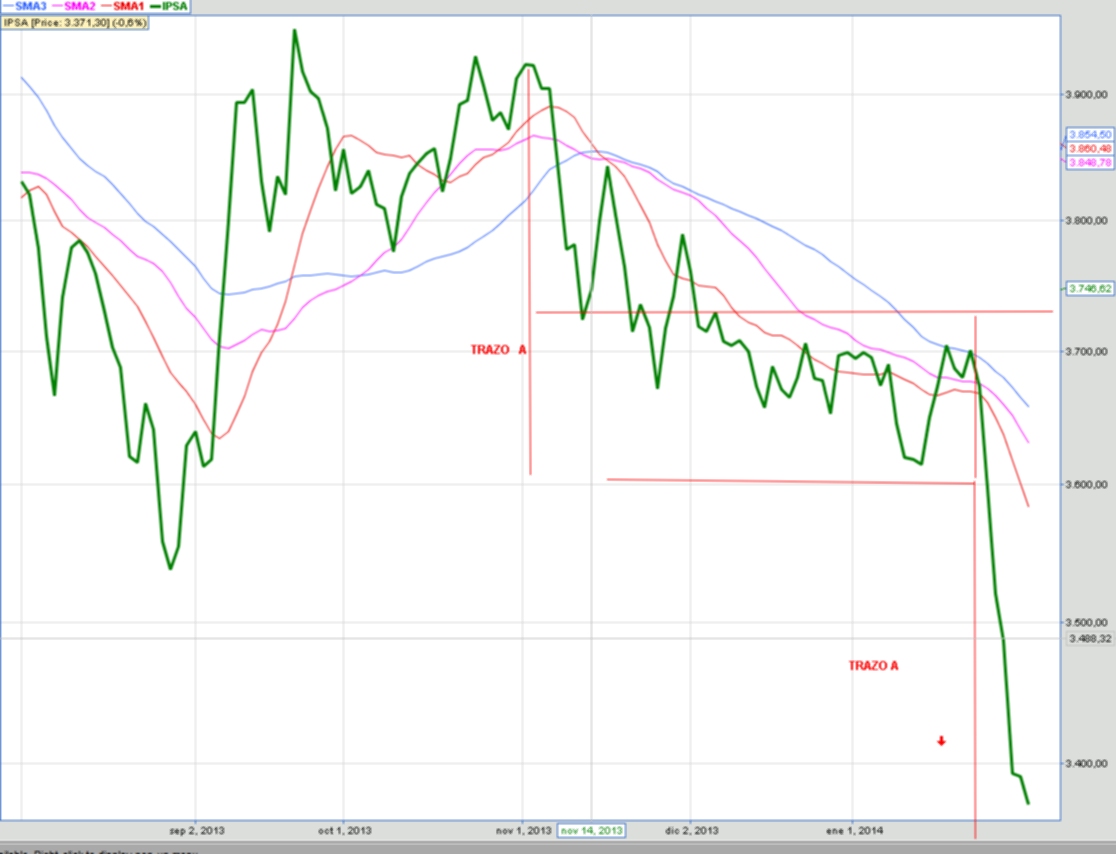Click the SMA3 legend entry
This screenshot has height=854, width=1116.
click(26, 6)
